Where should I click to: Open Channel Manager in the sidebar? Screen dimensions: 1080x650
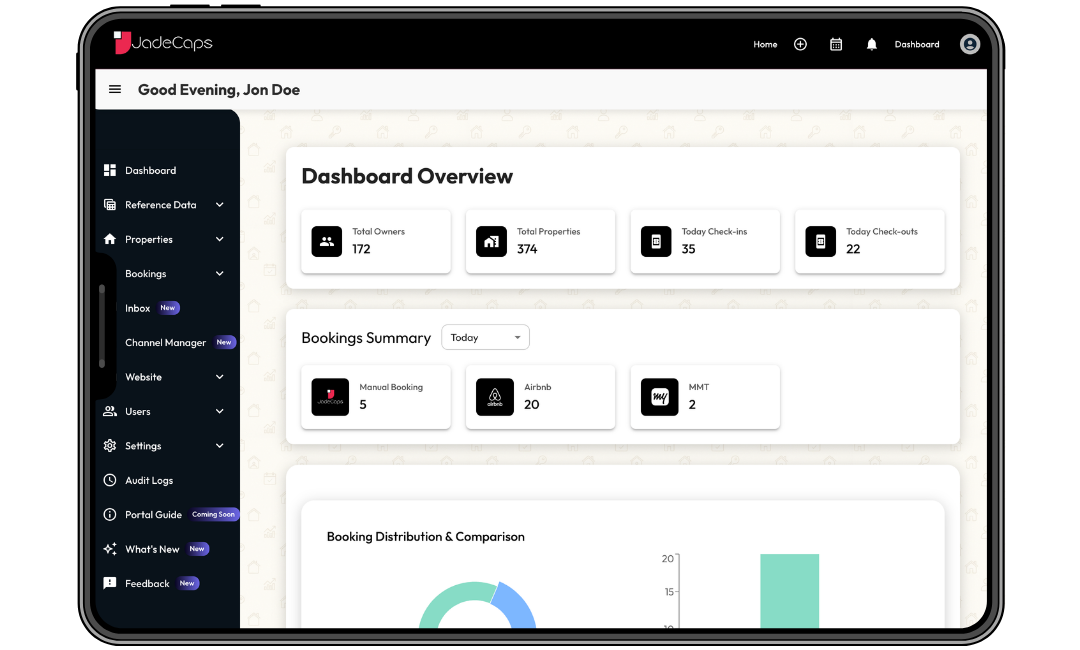point(165,342)
